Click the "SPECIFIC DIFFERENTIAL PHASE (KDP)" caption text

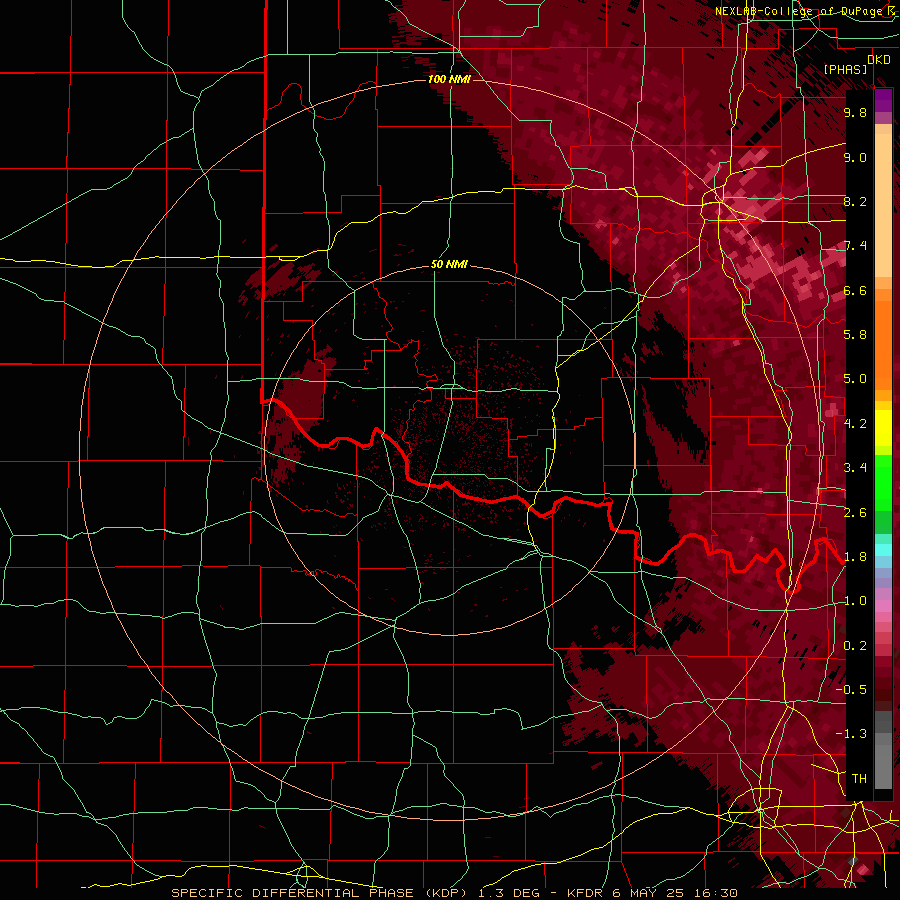(x=321, y=893)
